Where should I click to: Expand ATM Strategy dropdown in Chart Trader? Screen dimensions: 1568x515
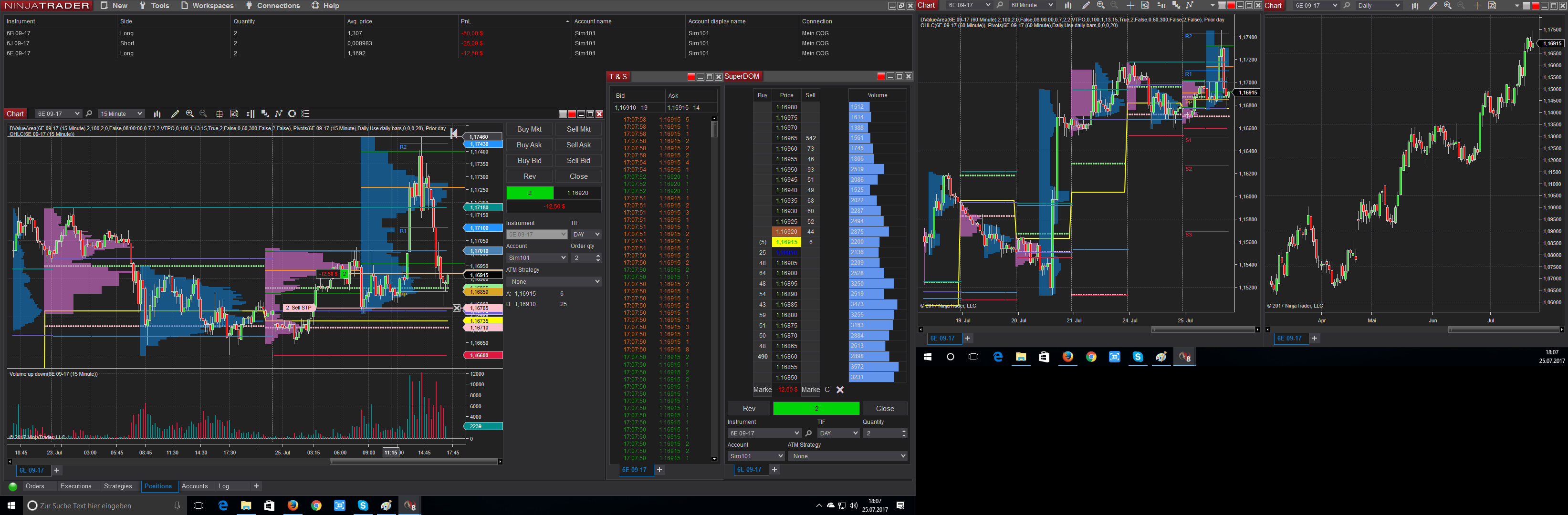coord(554,281)
